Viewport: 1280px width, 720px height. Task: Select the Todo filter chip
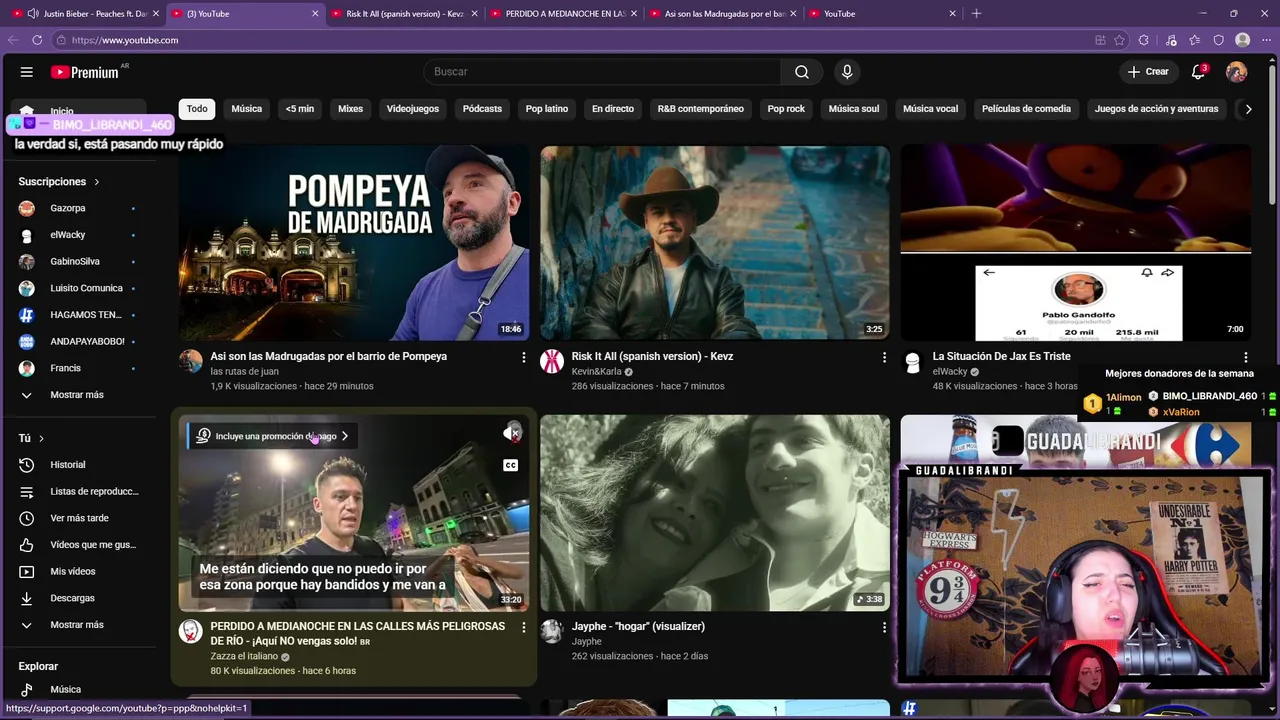click(197, 109)
